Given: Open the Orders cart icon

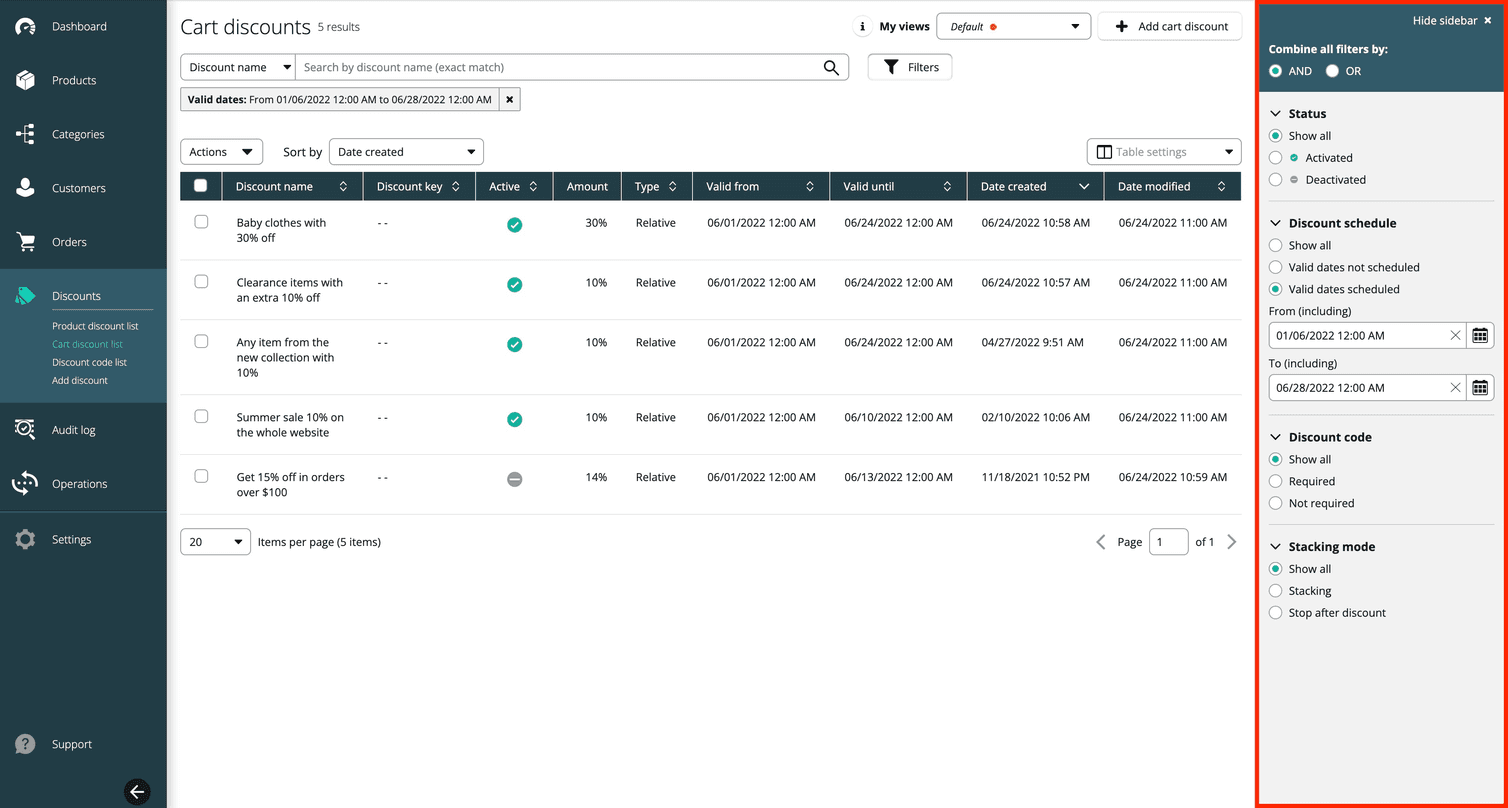Looking at the screenshot, I should tap(25, 241).
